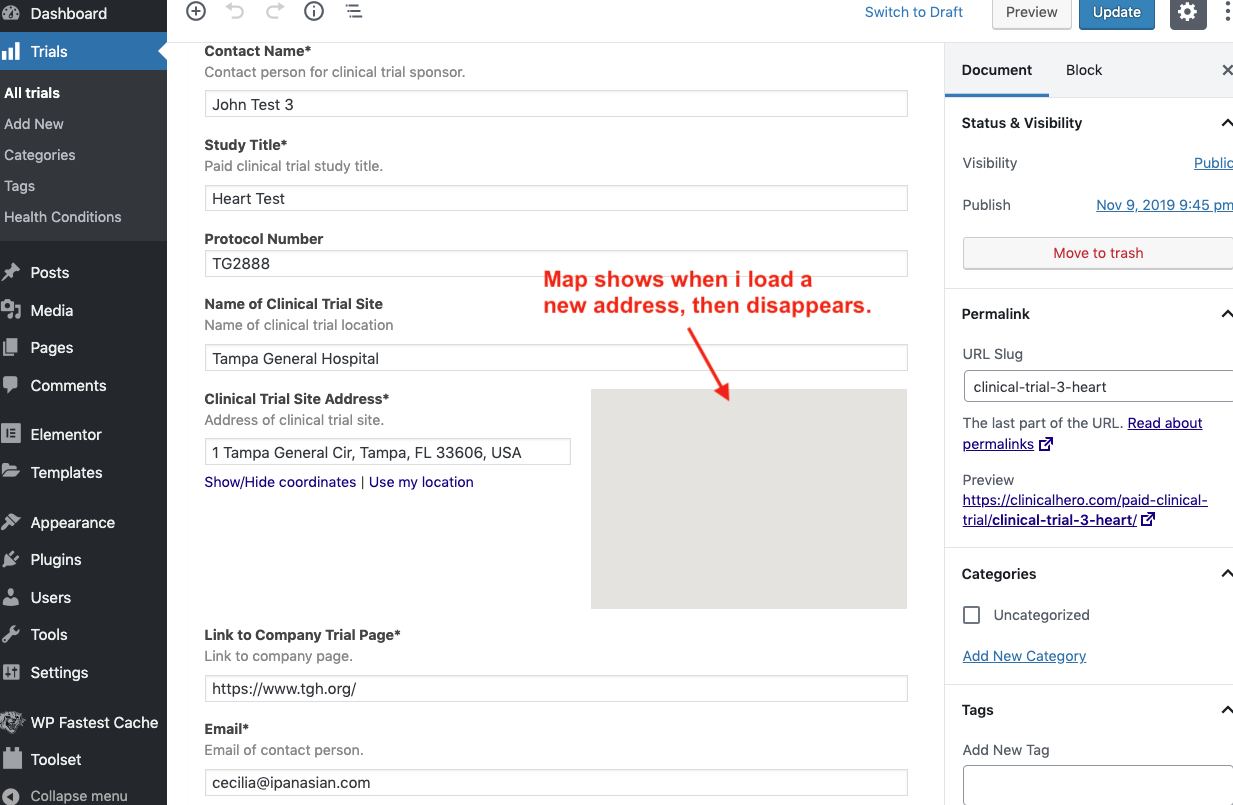
Task: Expand the Tags section chevron
Action: coord(1226,710)
